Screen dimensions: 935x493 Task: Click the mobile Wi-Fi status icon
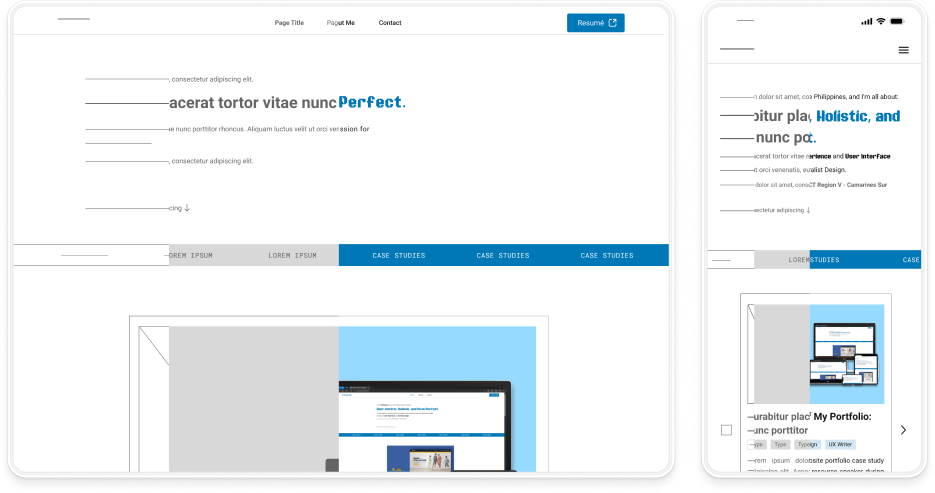tap(881, 21)
